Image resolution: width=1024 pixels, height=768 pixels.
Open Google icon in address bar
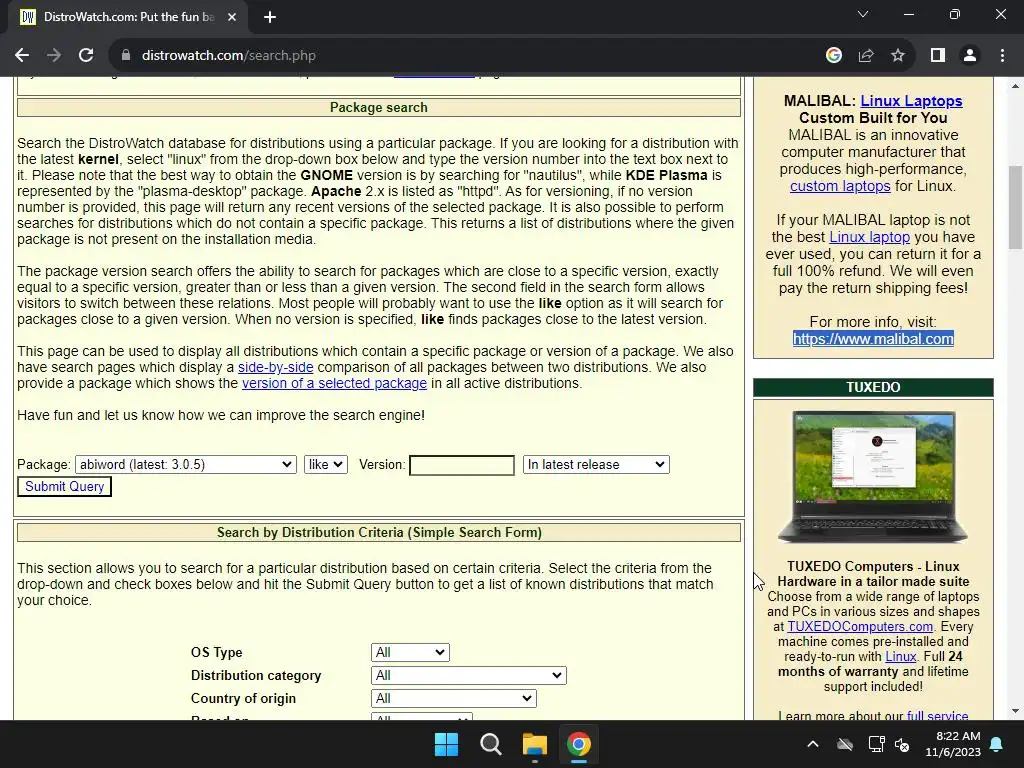[833, 56]
